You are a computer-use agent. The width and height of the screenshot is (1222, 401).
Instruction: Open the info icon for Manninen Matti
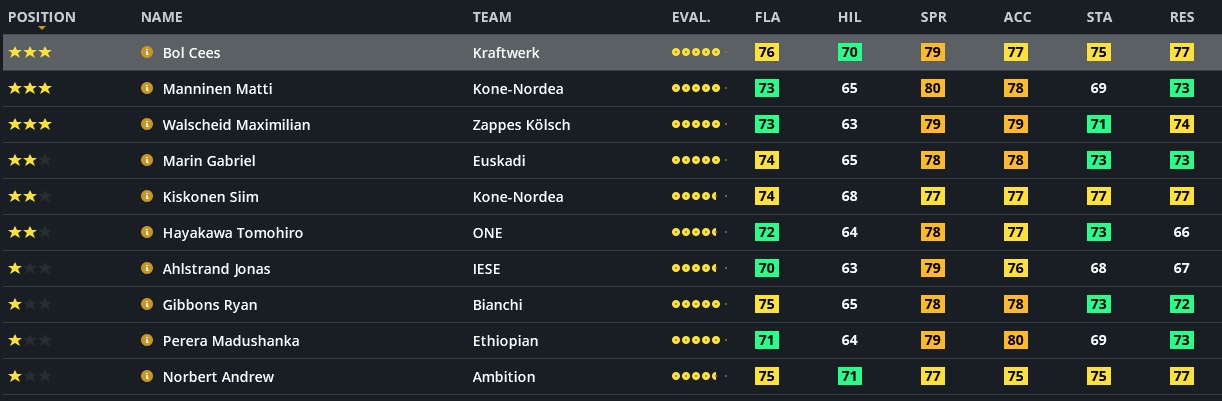point(147,89)
